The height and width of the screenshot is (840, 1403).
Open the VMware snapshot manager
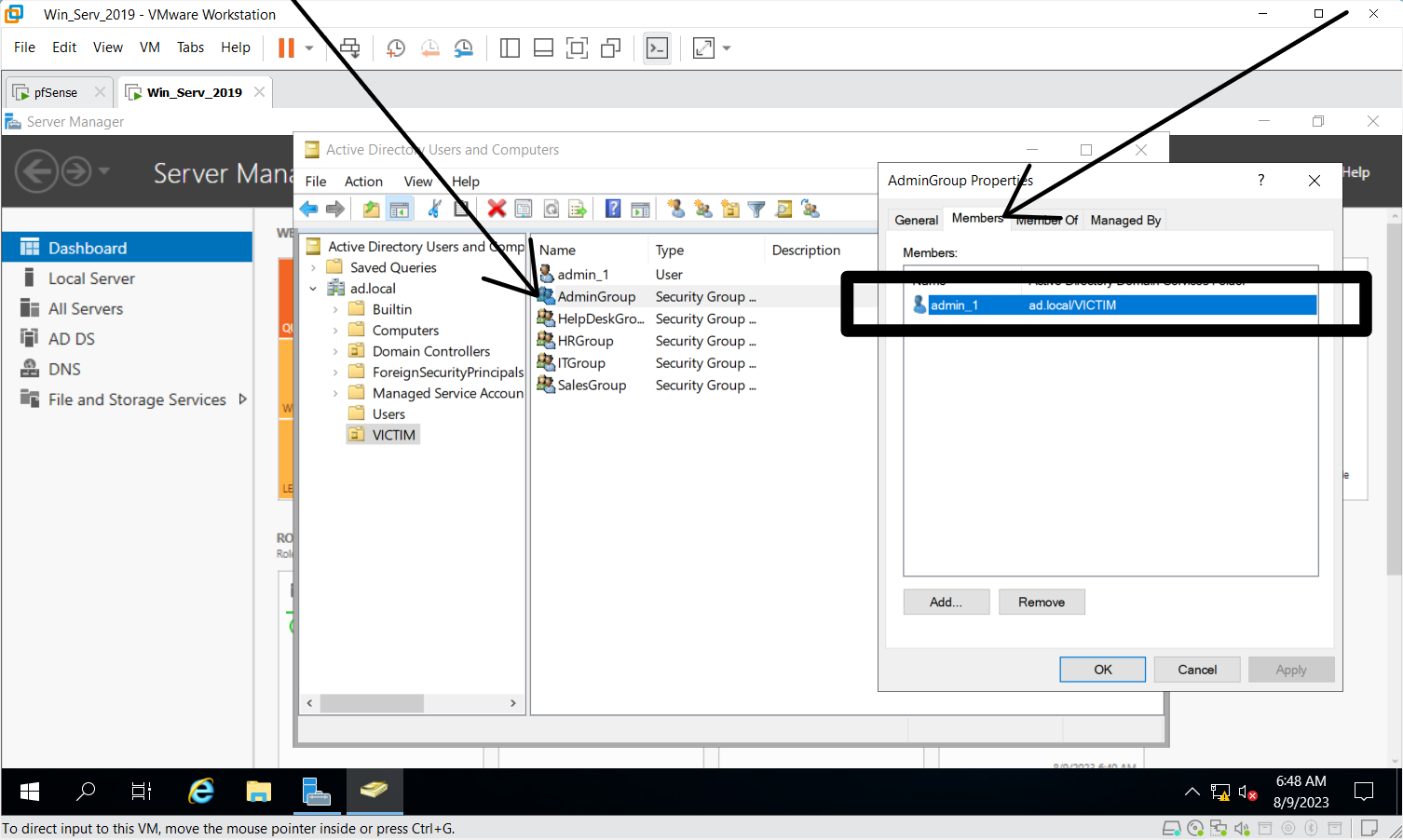[463, 47]
